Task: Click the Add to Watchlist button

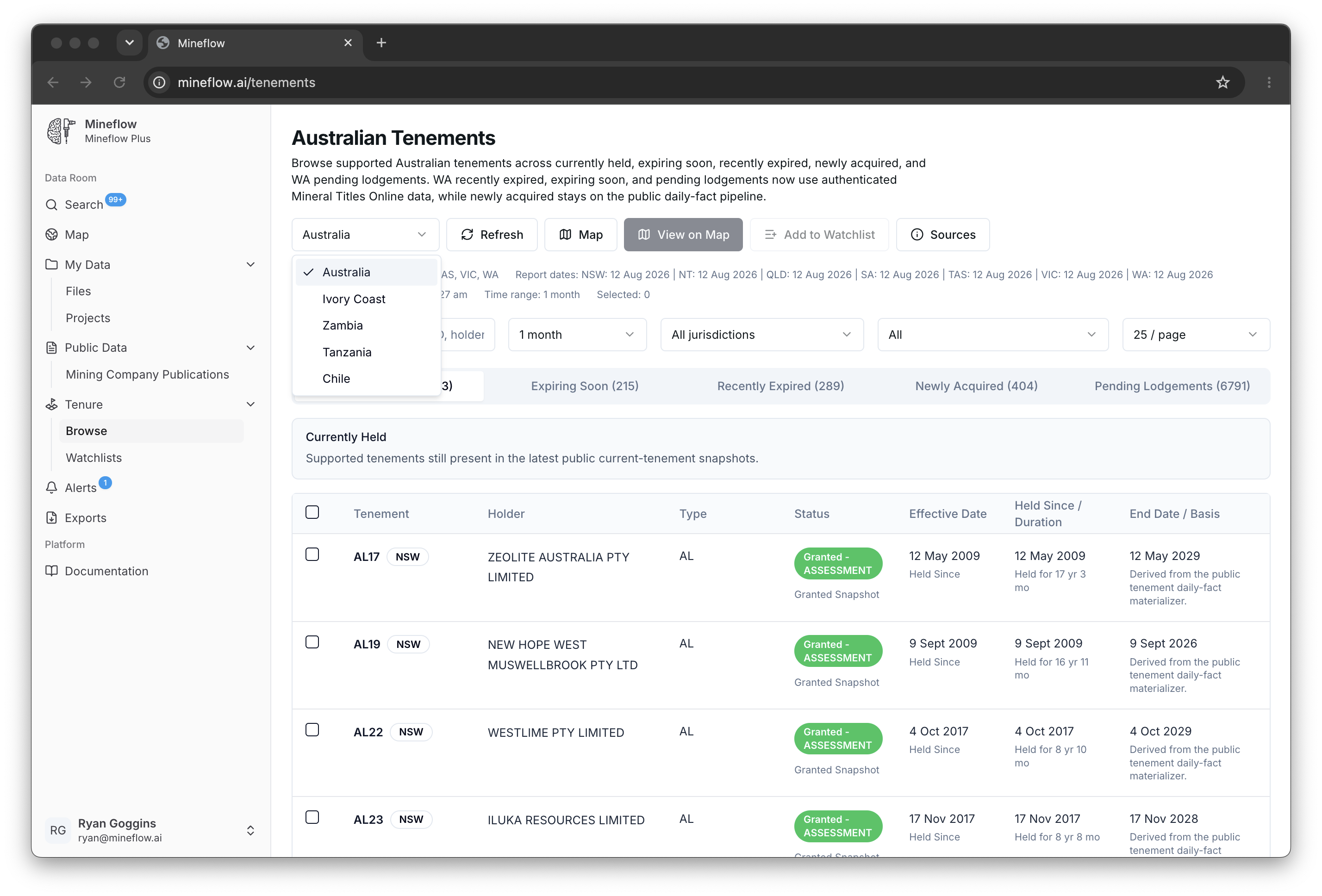Action: [x=819, y=234]
